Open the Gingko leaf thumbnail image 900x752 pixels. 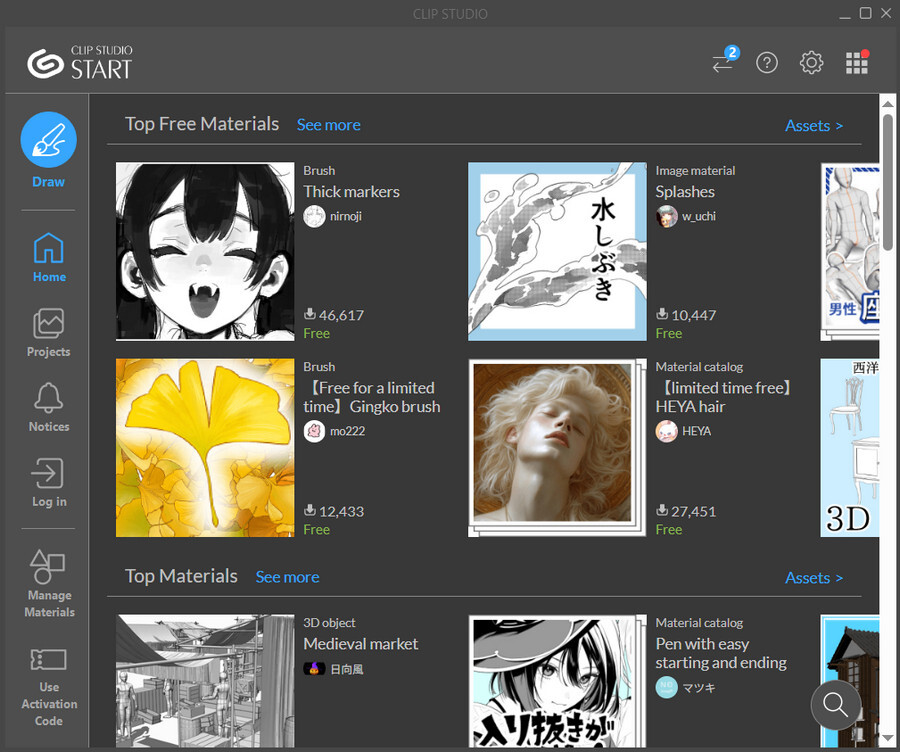[x=205, y=448]
